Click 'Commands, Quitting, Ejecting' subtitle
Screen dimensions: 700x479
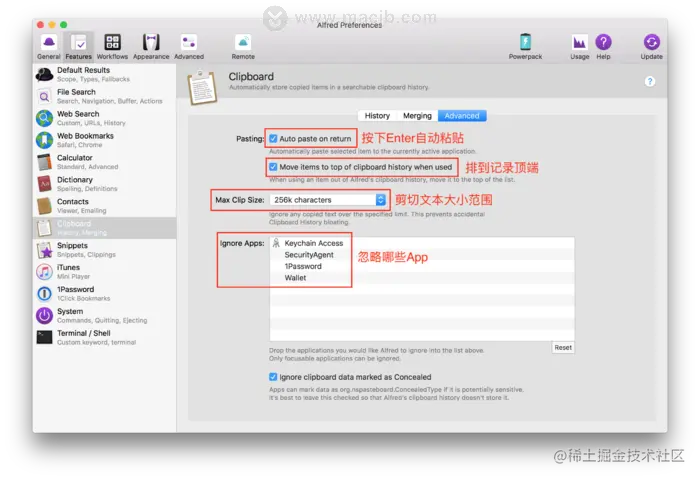click(102, 321)
